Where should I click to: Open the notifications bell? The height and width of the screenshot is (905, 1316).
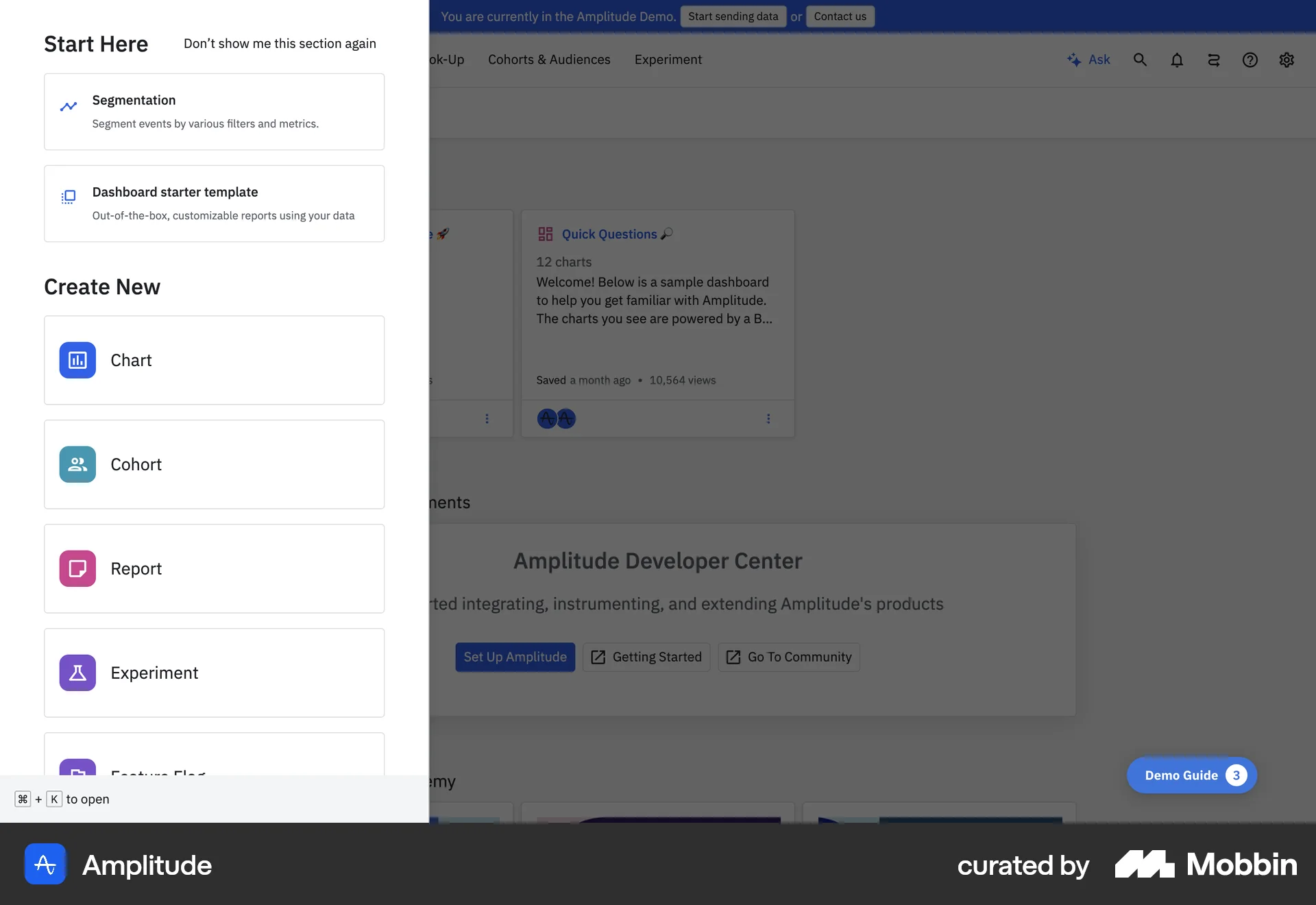click(1177, 60)
